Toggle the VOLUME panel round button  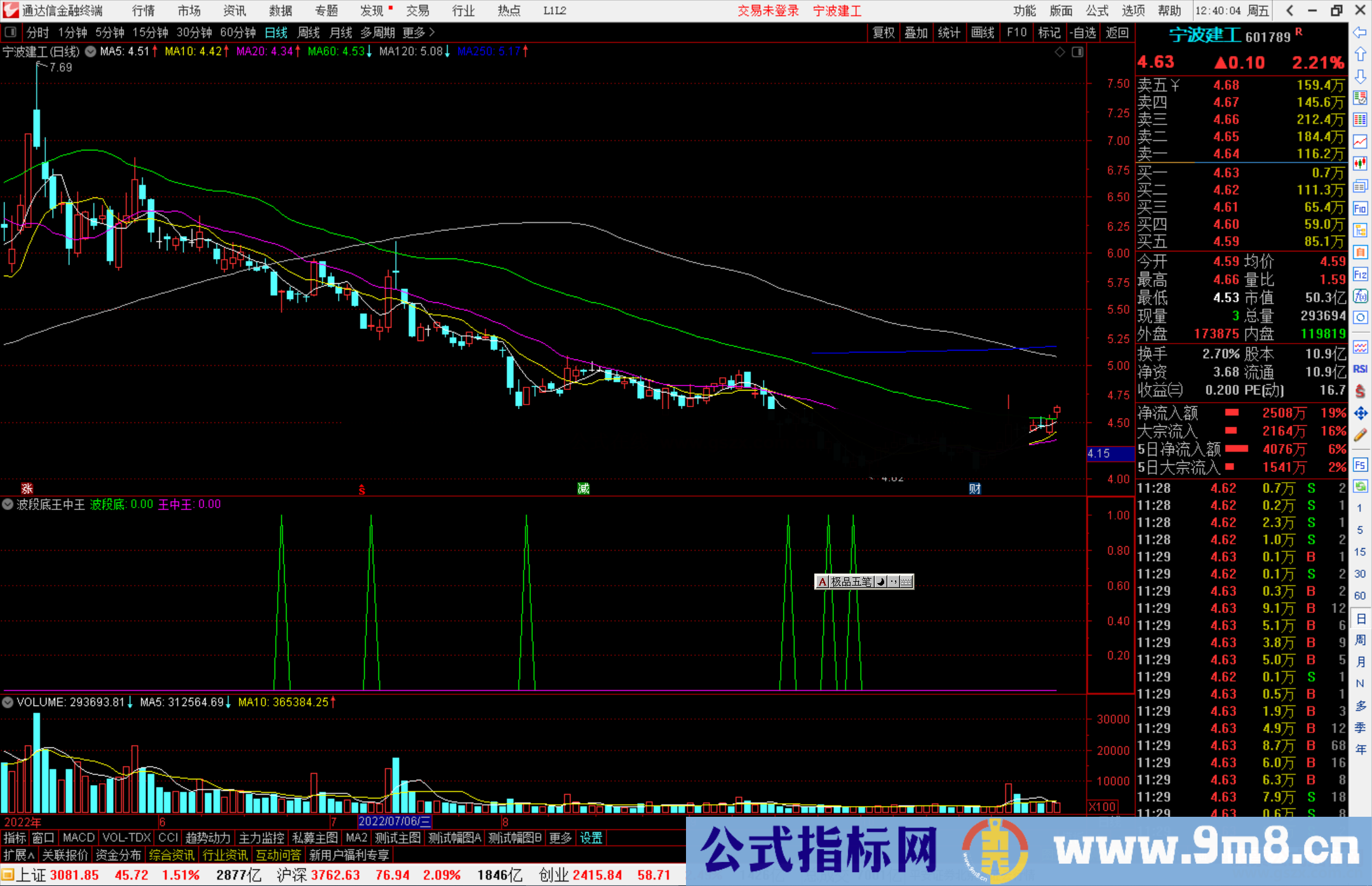pos(8,702)
